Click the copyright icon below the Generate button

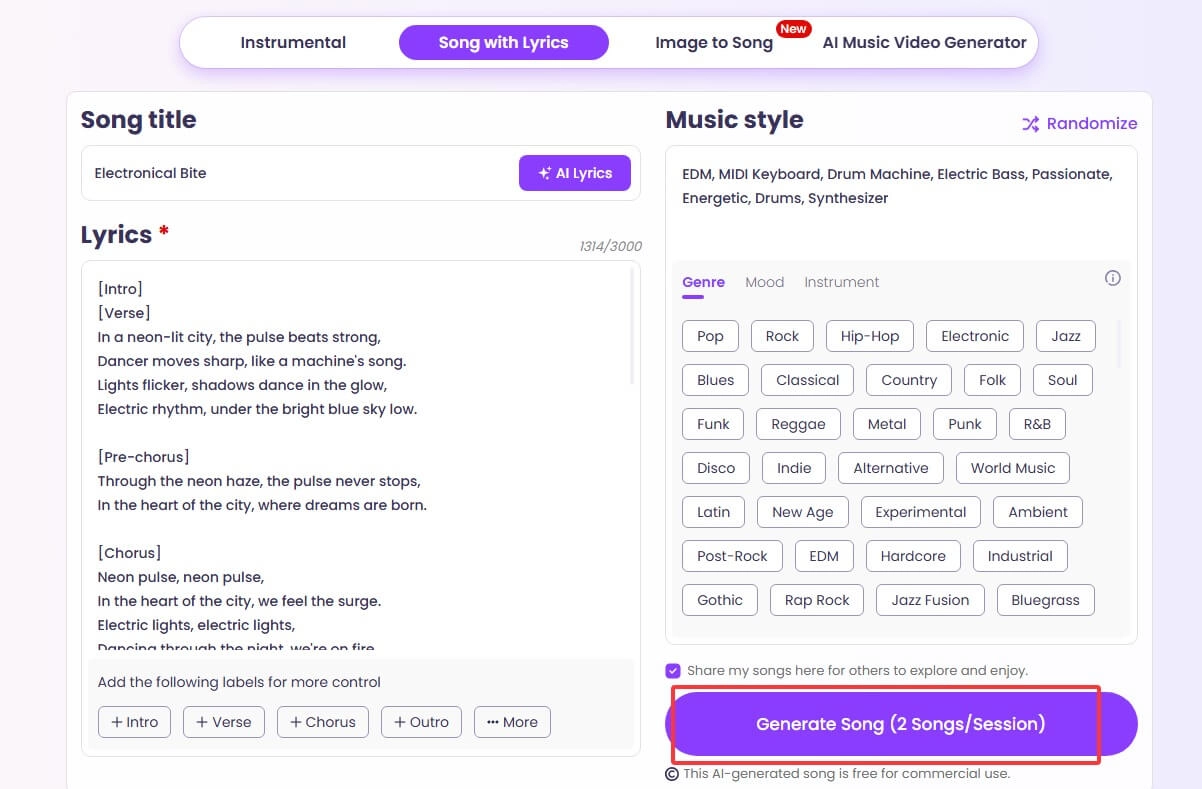tap(673, 773)
